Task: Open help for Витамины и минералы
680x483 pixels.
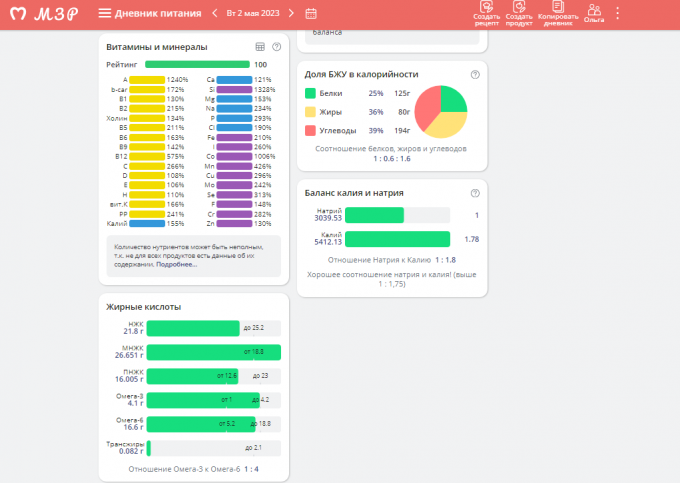Action: point(276,47)
